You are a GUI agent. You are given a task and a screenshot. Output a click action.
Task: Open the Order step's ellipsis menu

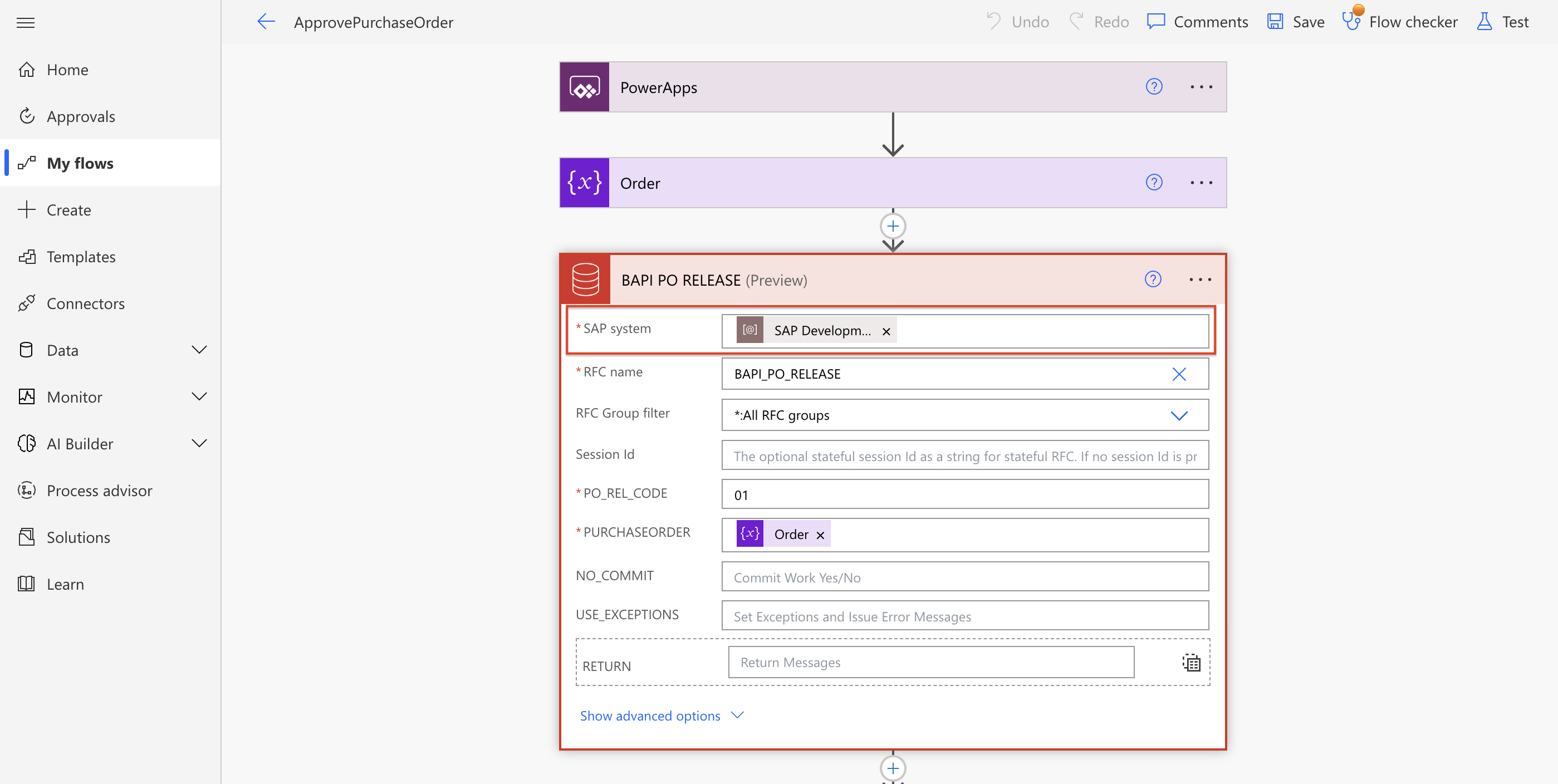1201,183
